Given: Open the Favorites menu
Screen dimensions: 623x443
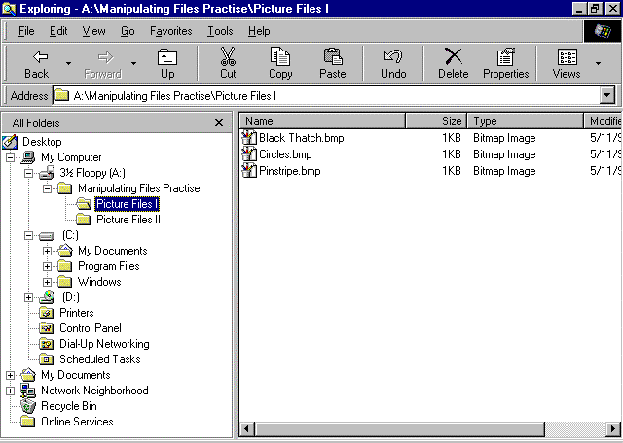Looking at the screenshot, I should pyautogui.click(x=170, y=31).
